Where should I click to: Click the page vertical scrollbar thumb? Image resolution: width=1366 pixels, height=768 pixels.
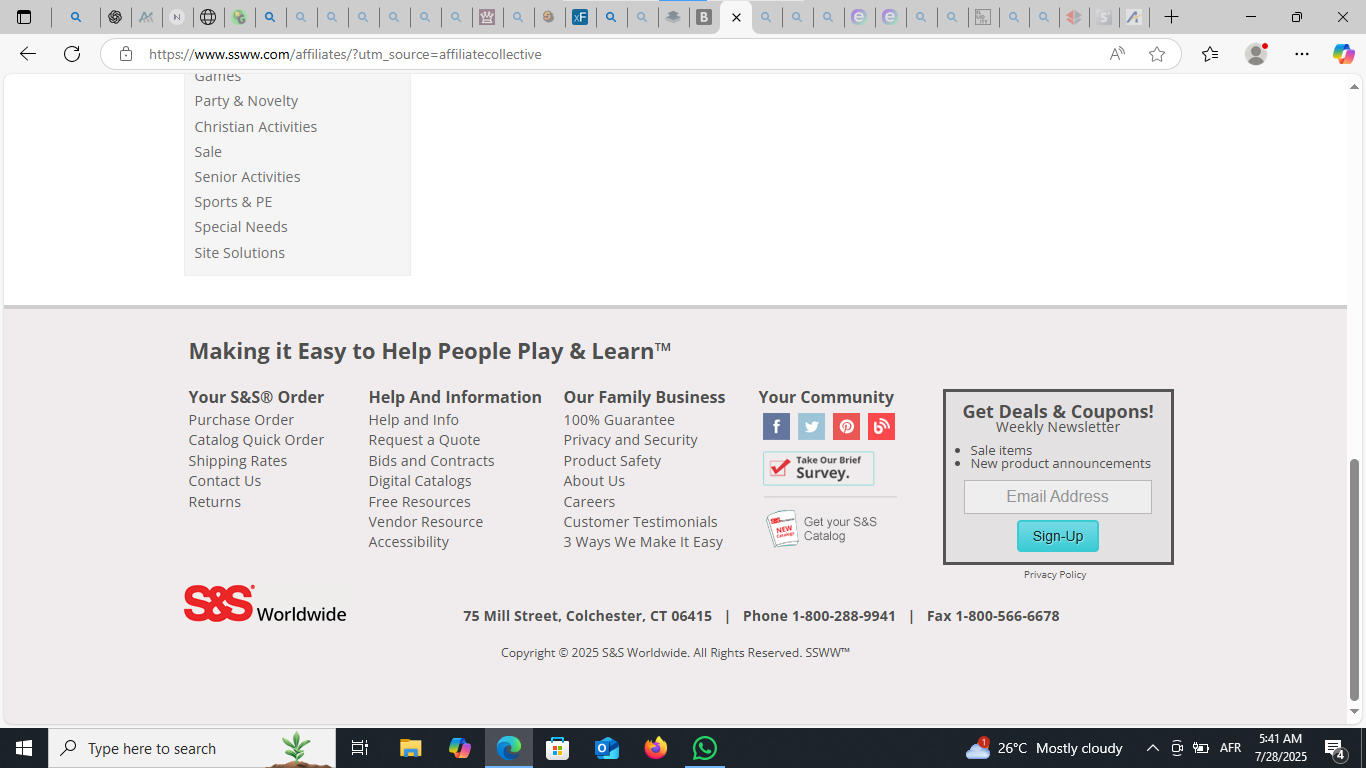point(1355,580)
